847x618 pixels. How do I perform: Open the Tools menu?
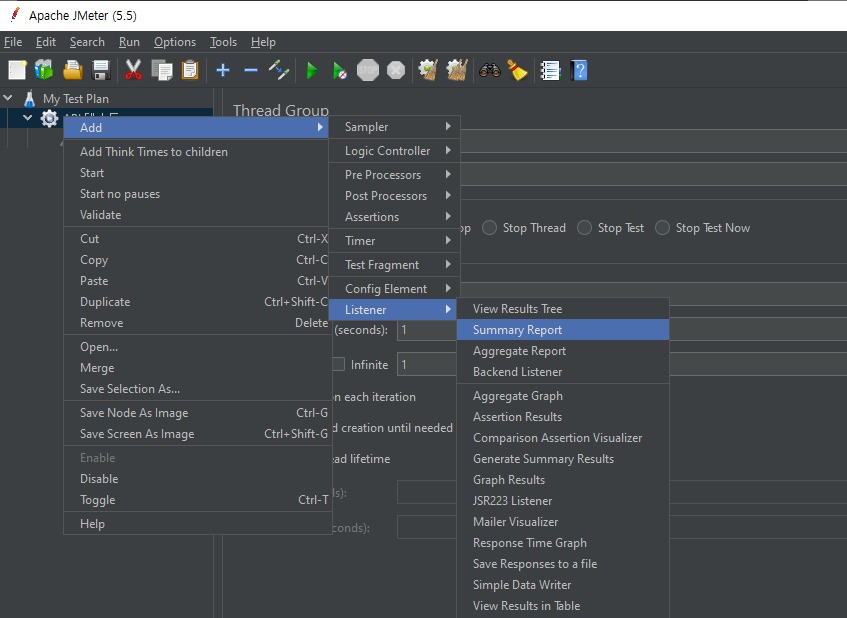click(223, 42)
